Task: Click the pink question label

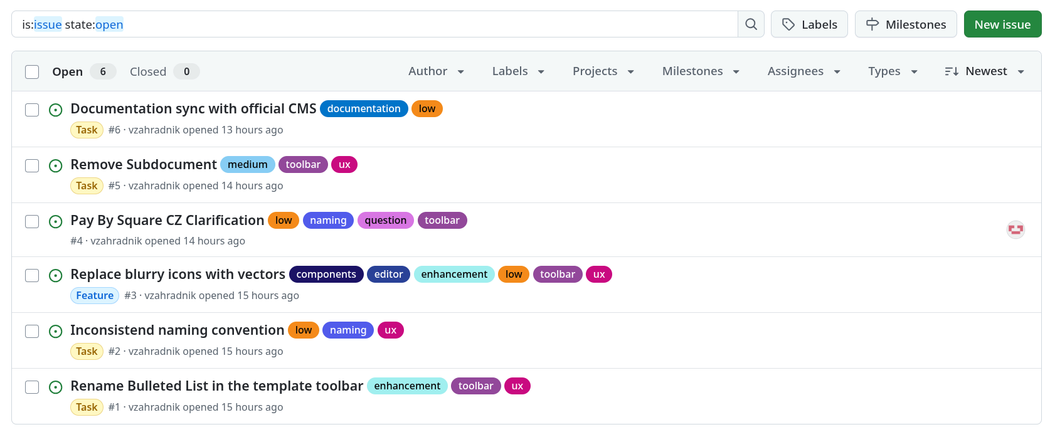Action: (x=386, y=220)
